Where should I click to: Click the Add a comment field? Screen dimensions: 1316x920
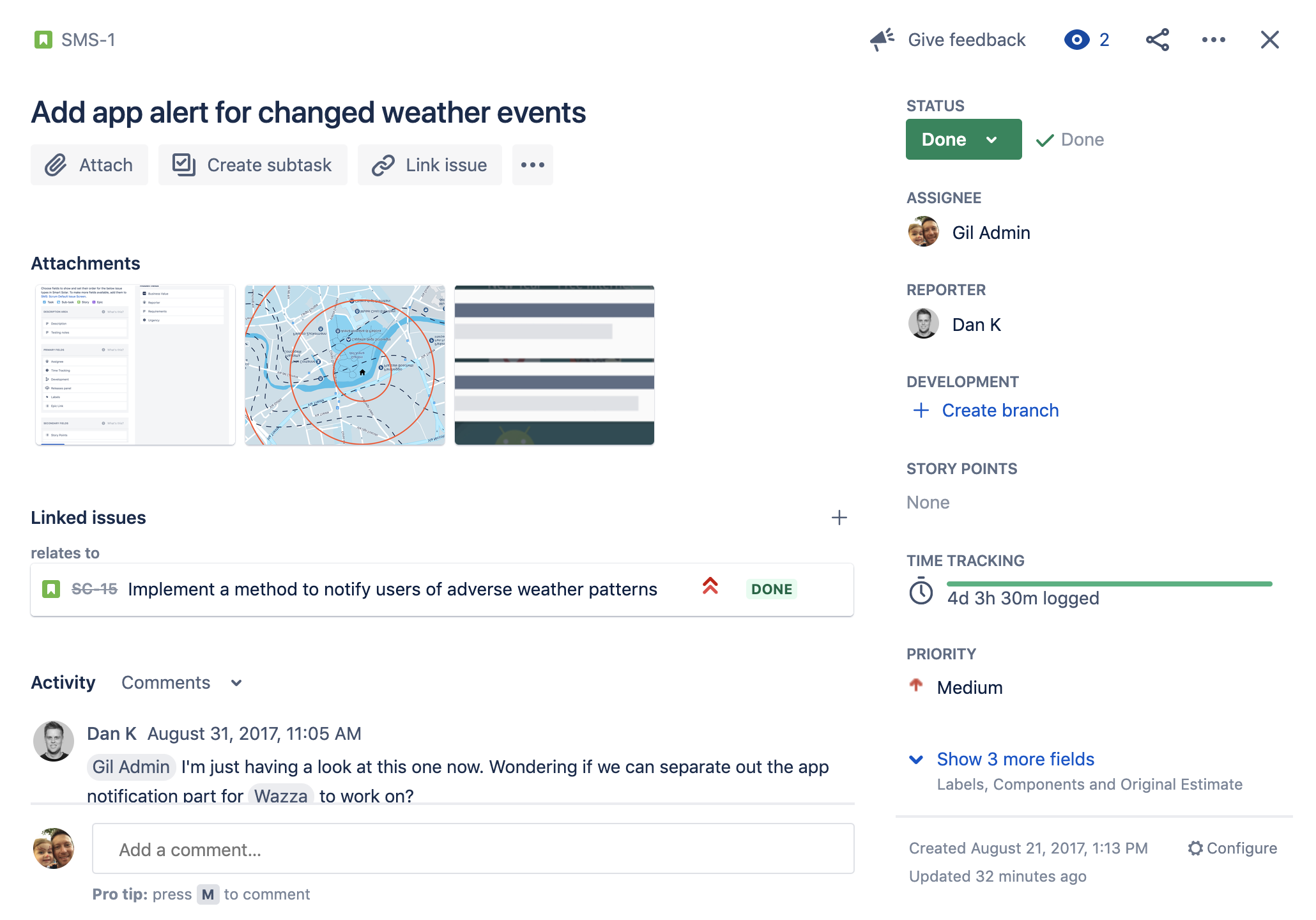point(473,849)
